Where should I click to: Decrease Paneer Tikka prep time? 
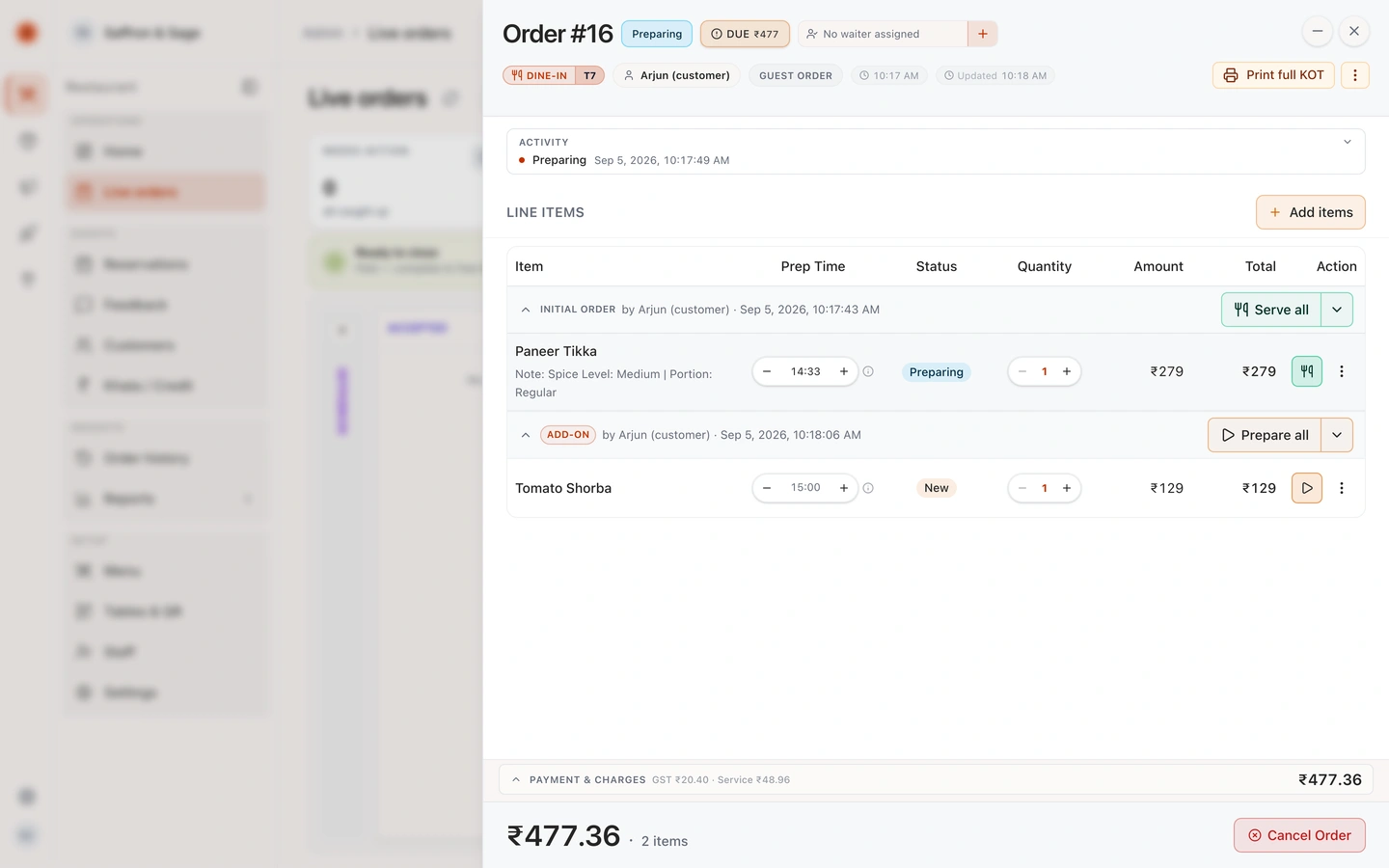coord(767,371)
